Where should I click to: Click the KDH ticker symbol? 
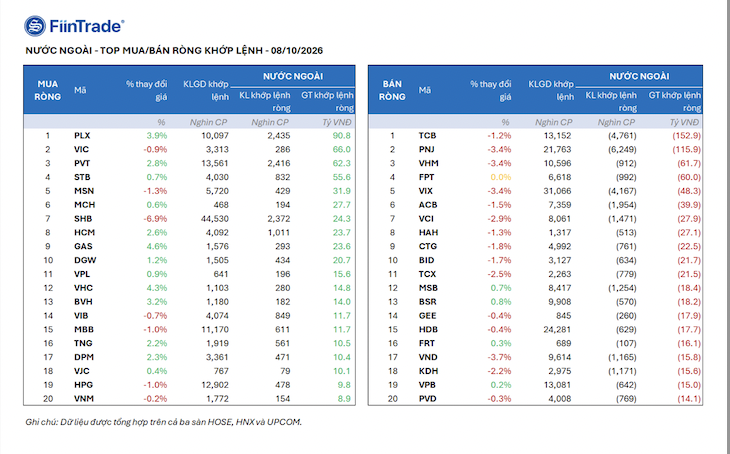[x=428, y=371]
